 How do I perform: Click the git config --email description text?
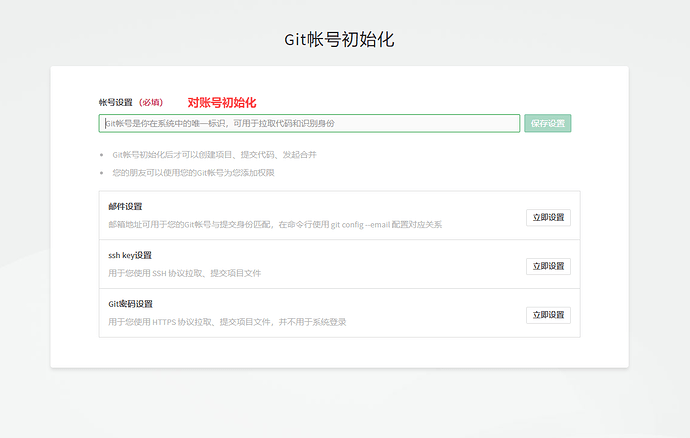275,225
